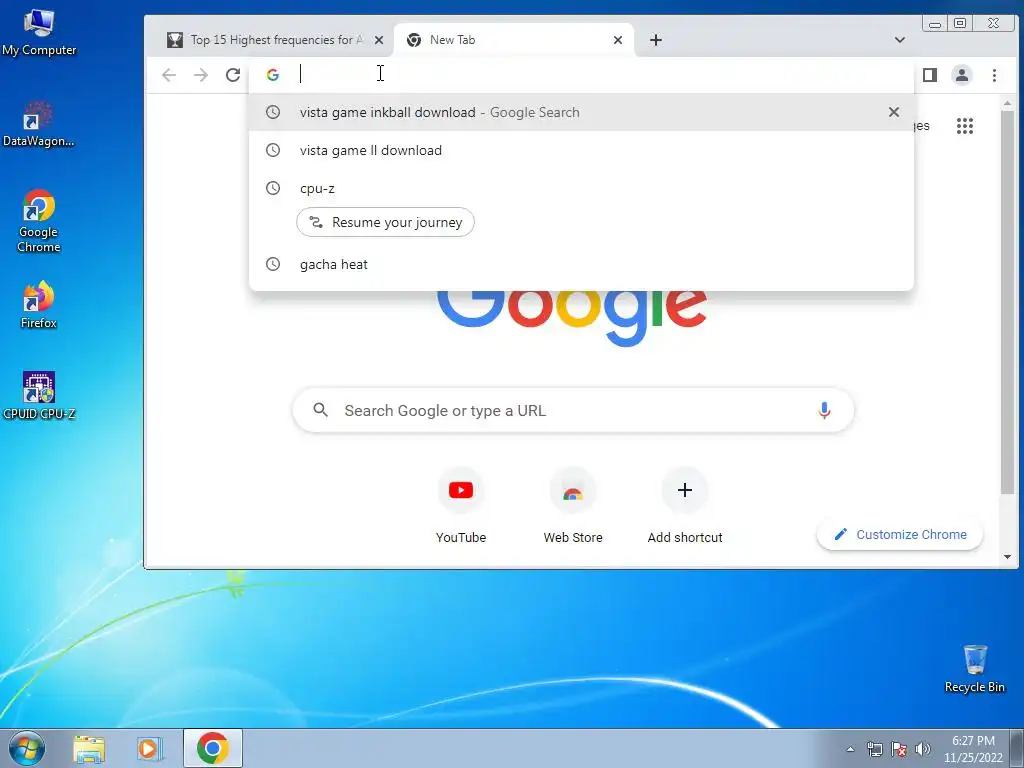Image resolution: width=1024 pixels, height=768 pixels.
Task: Switch to Top 15 Highest frequencies tab
Action: 274,40
